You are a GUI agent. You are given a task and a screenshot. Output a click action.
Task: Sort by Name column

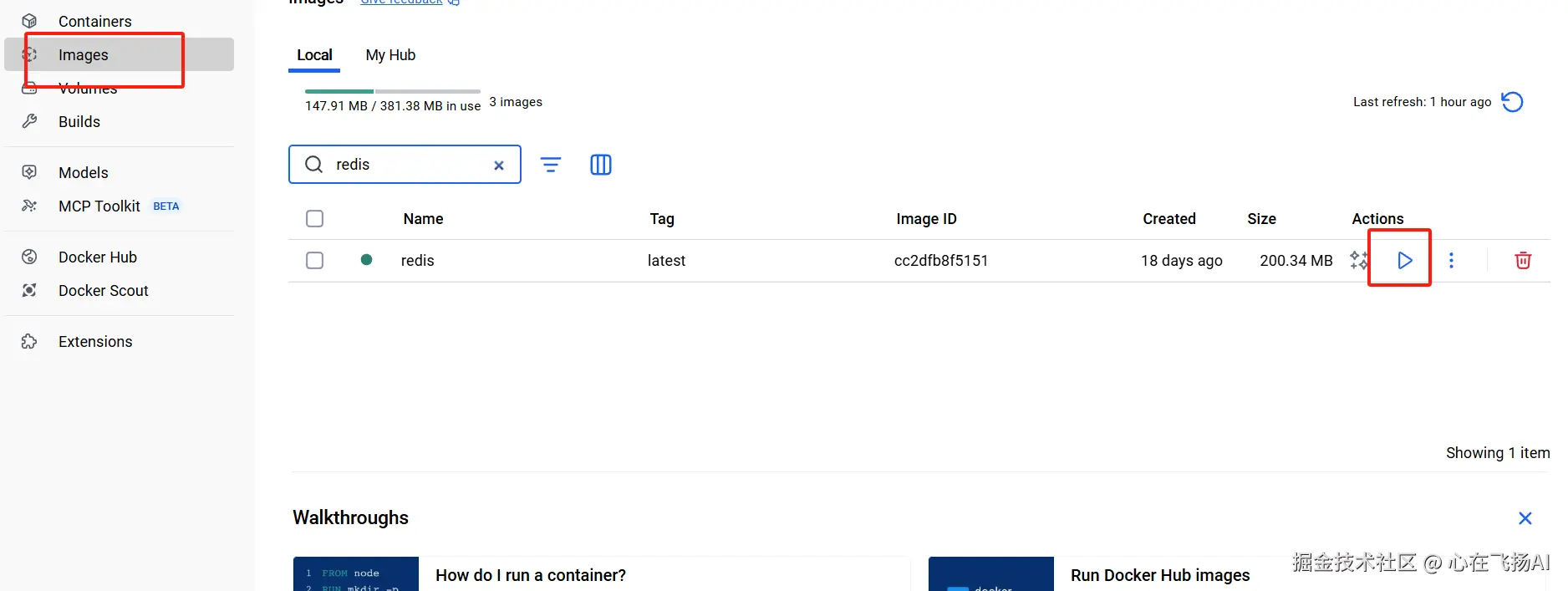click(423, 219)
